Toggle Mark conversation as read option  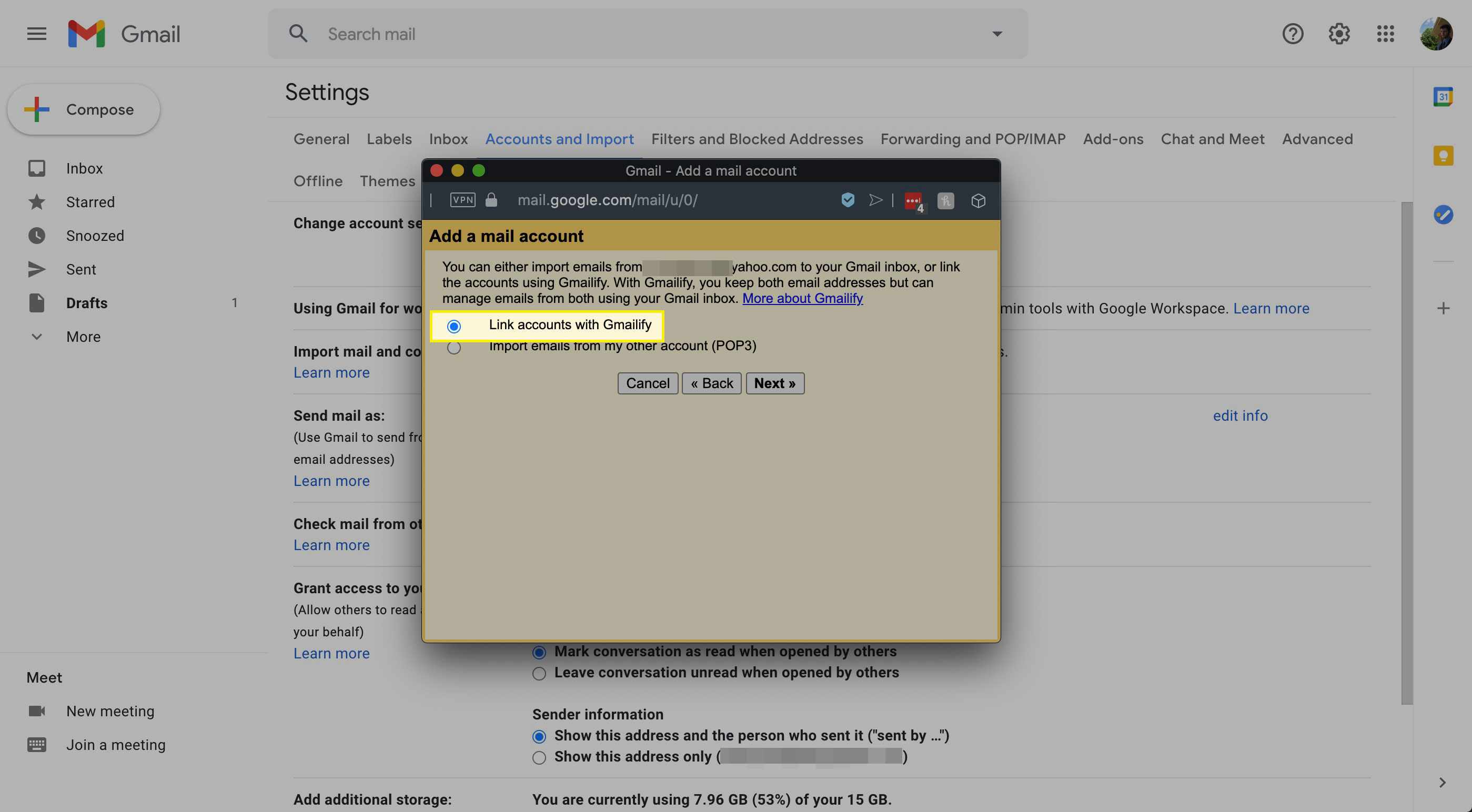click(538, 651)
